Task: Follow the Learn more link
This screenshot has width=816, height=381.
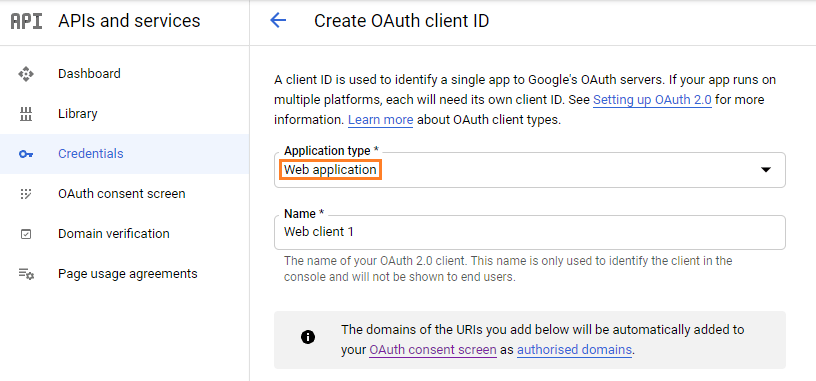Action: (x=380, y=120)
